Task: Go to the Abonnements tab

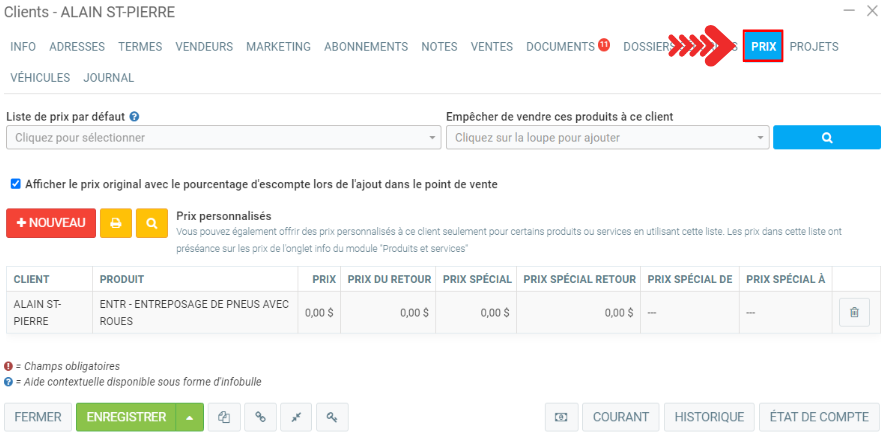Action: tap(366, 47)
